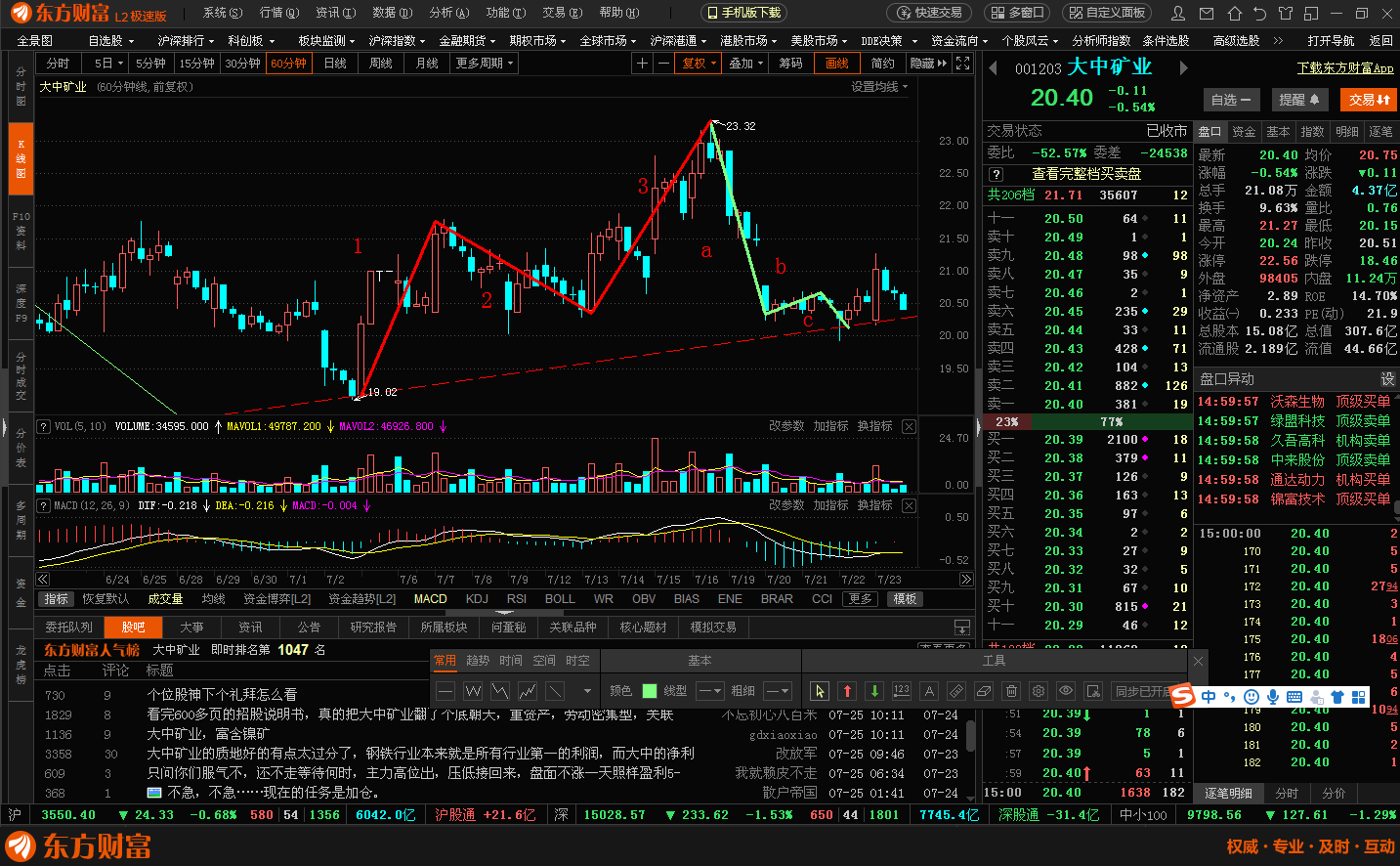Select the KDJ indicator tab
1400x866 pixels.
point(477,599)
